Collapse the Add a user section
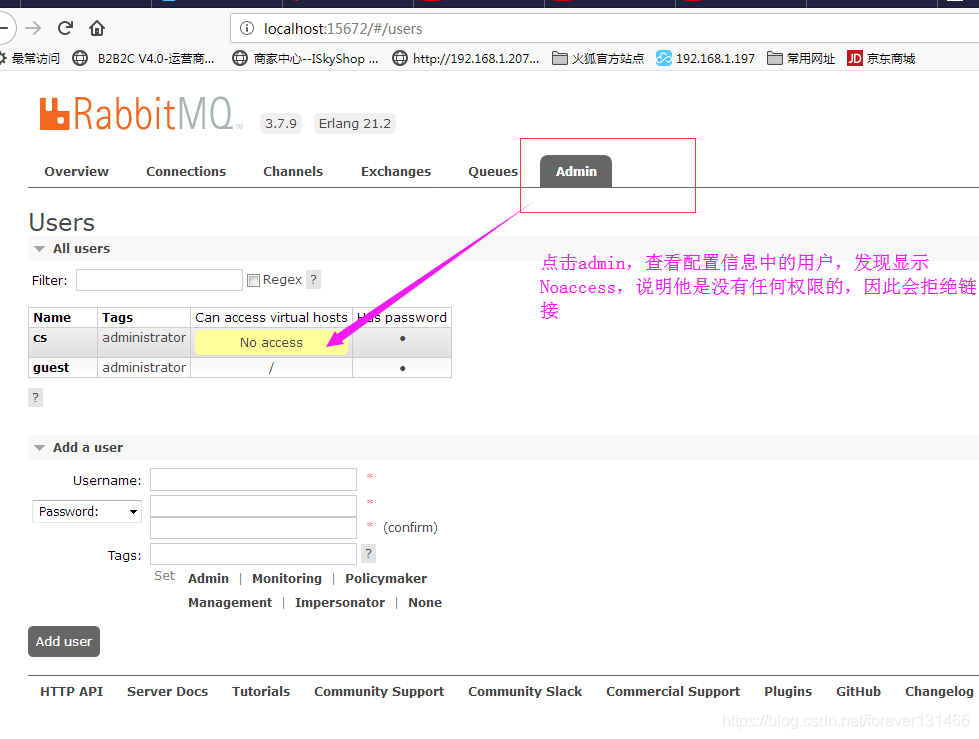Screen dimensions: 979x739 tap(87, 448)
